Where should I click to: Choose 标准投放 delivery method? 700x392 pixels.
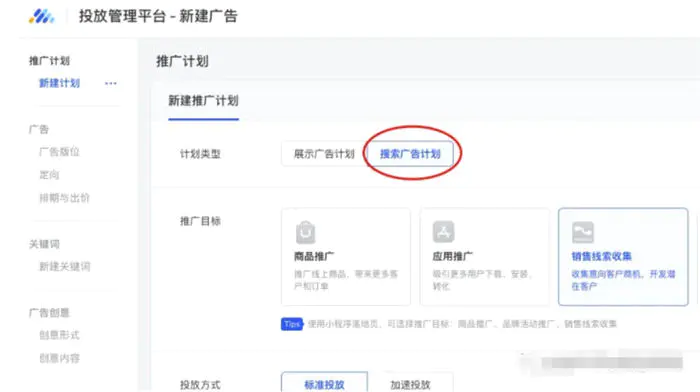tap(325, 384)
